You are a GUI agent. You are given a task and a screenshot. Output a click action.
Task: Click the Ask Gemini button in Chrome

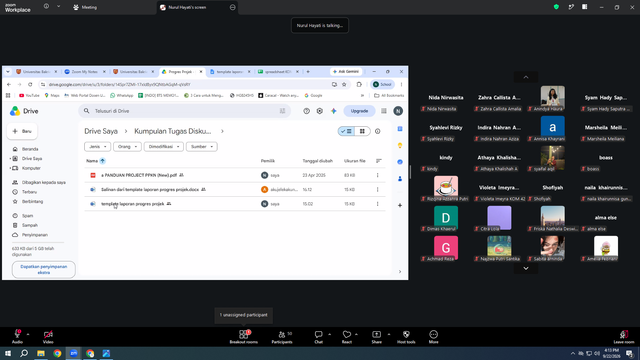coord(346,71)
